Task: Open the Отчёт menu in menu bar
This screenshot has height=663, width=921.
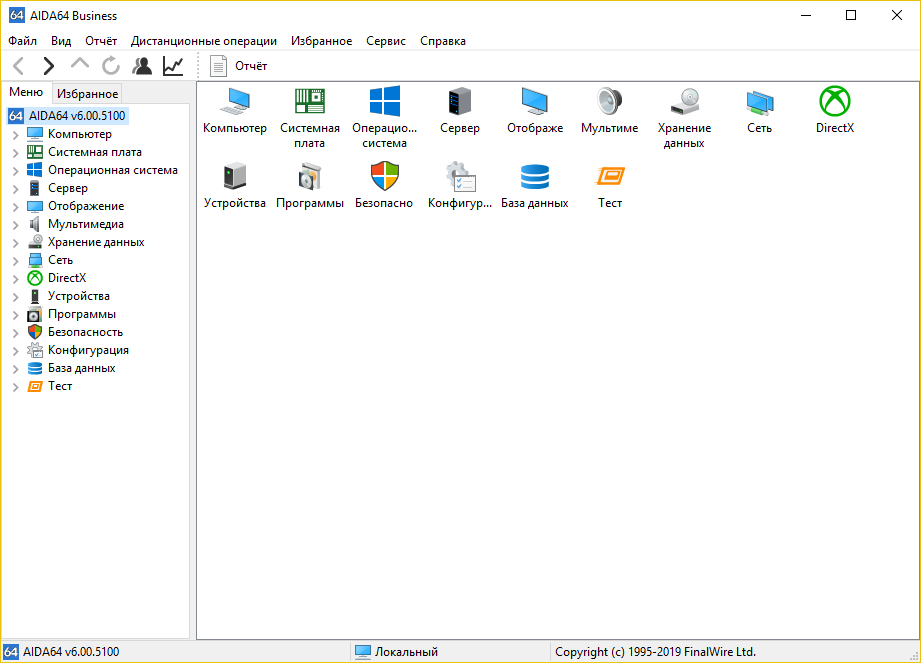Action: 101,41
